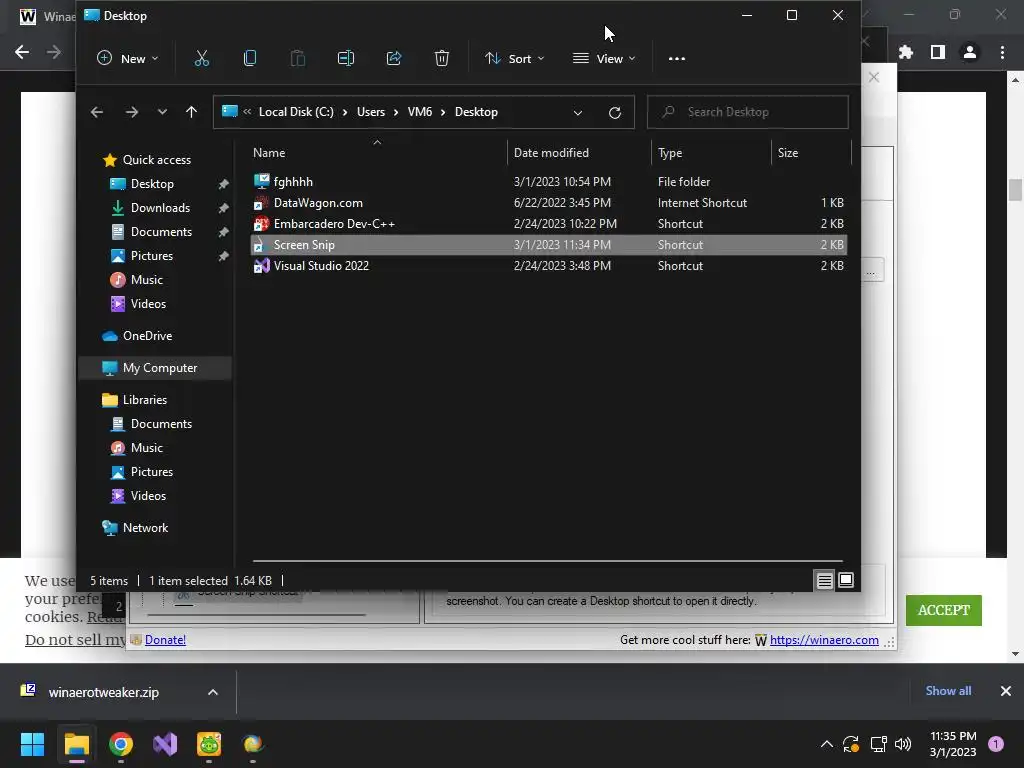This screenshot has width=1024, height=768.
Task: Go up one folder level arrow
Action: coord(191,112)
